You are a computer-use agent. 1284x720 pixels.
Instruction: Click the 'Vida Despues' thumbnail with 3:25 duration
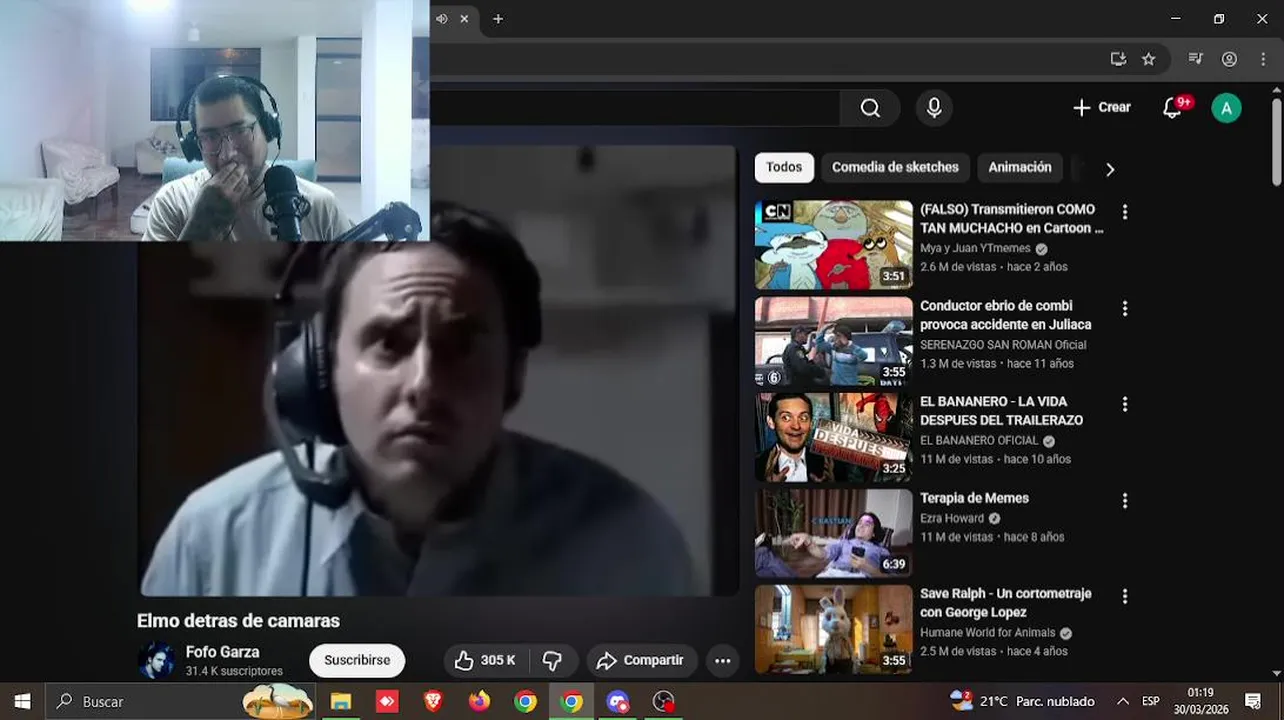click(x=834, y=437)
